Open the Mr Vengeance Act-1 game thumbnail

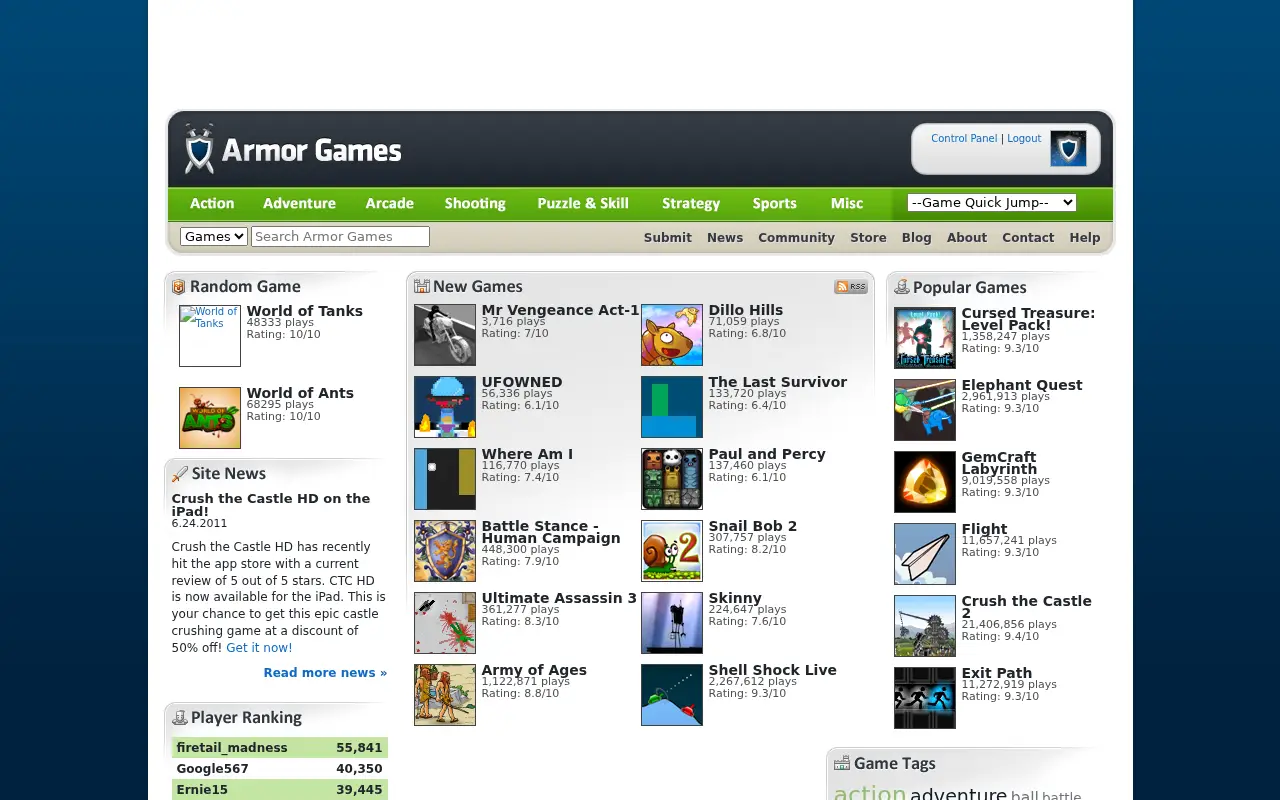(x=445, y=335)
